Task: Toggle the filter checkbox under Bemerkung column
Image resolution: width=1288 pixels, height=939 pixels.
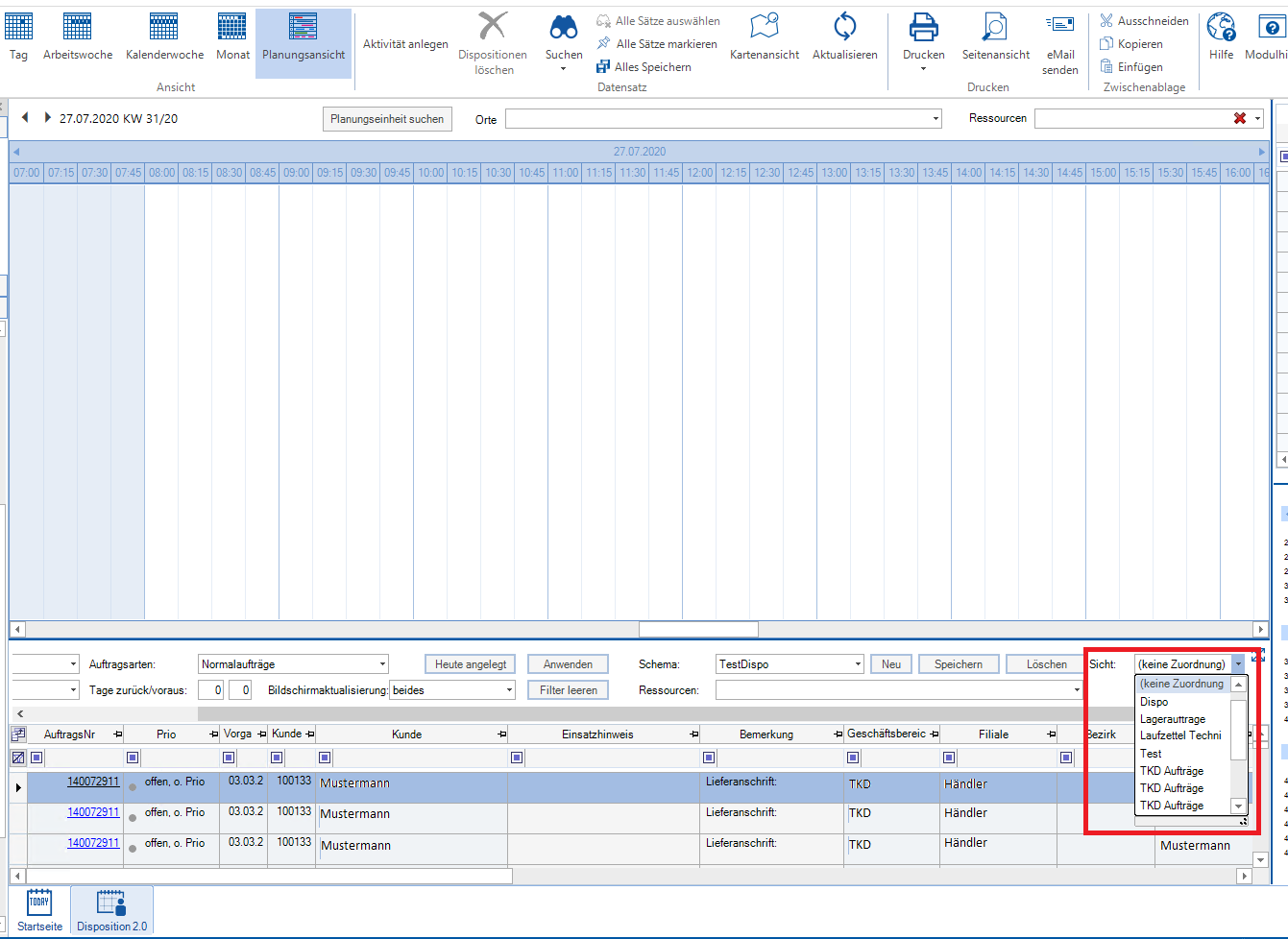Action: click(x=709, y=758)
